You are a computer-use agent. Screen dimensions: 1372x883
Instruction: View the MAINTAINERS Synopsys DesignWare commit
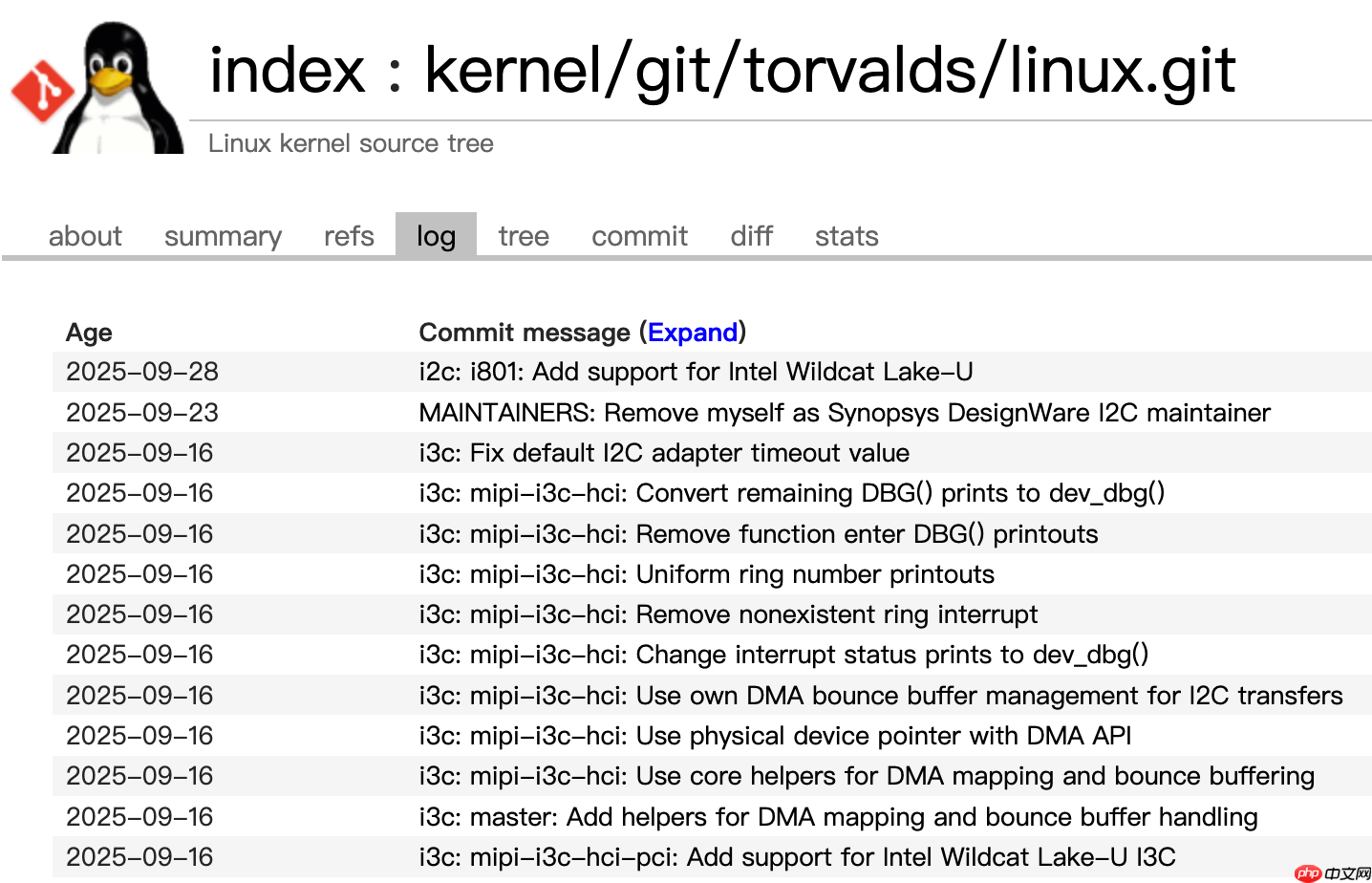845,412
